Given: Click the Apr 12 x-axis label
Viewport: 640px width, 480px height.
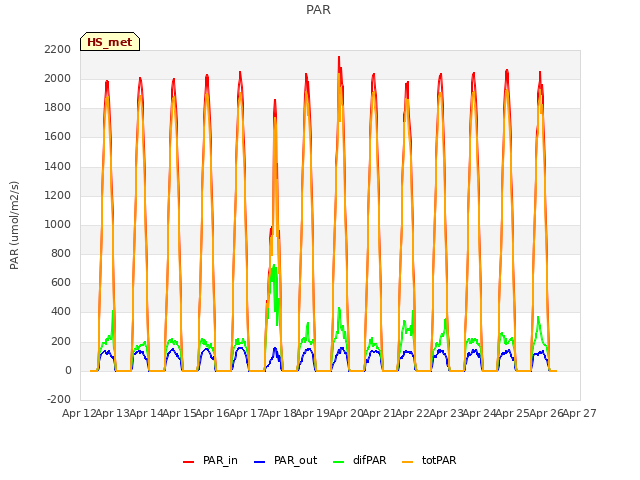Looking at the screenshot, I should coord(79,413).
